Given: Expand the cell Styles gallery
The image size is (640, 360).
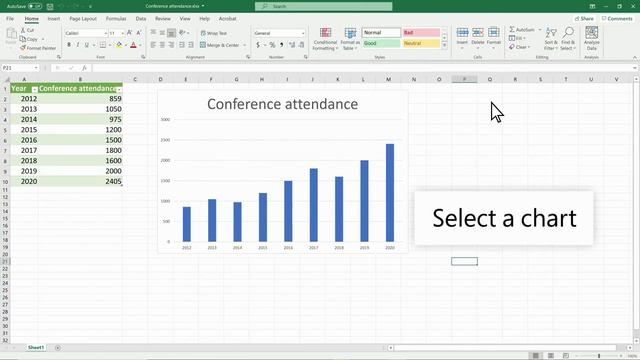Looking at the screenshot, I should point(444,47).
